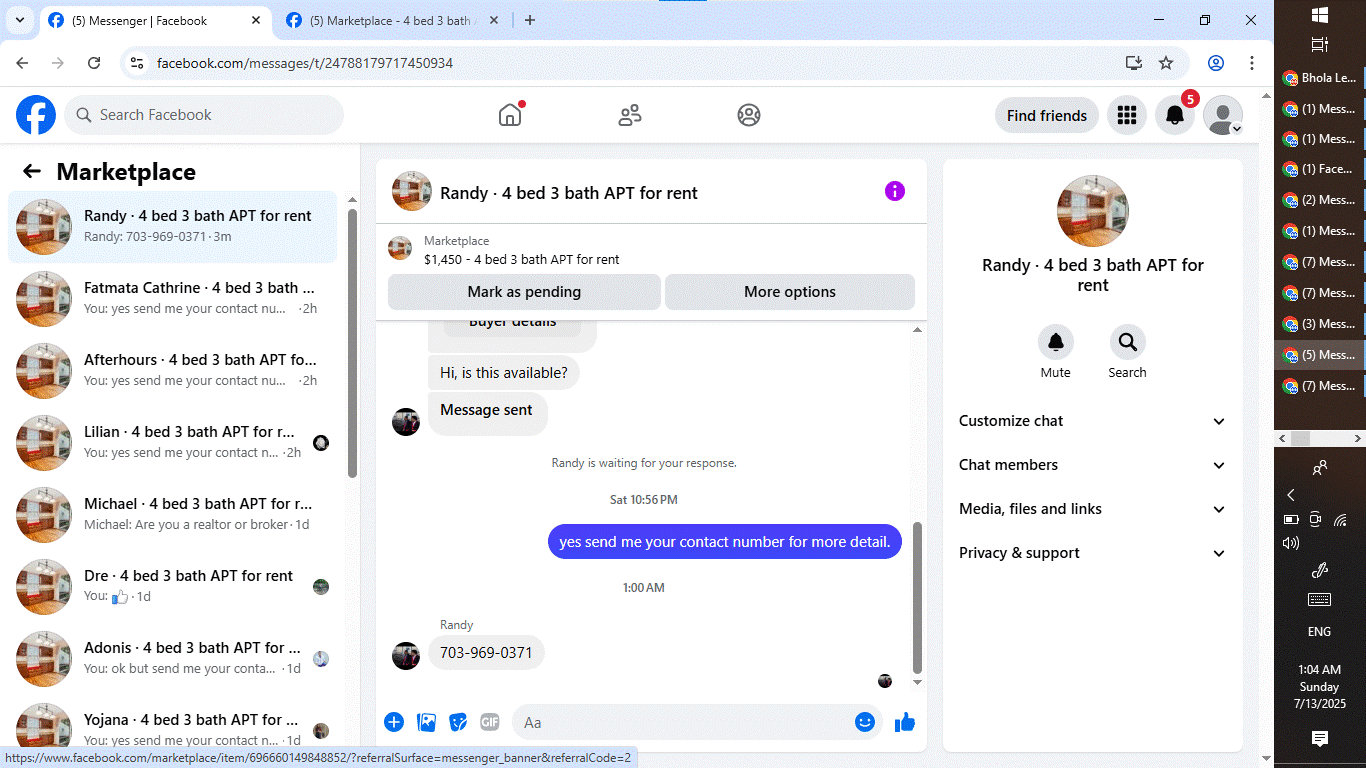
Task: Click the 'Hi, is this available?' message
Action: [504, 373]
